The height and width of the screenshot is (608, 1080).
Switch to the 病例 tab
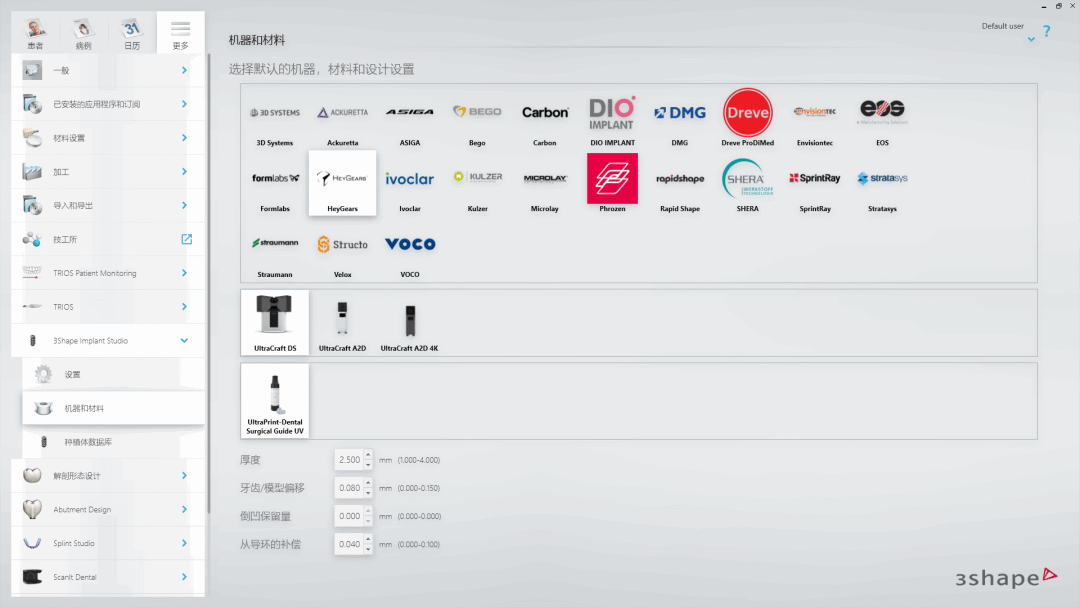tap(83, 33)
